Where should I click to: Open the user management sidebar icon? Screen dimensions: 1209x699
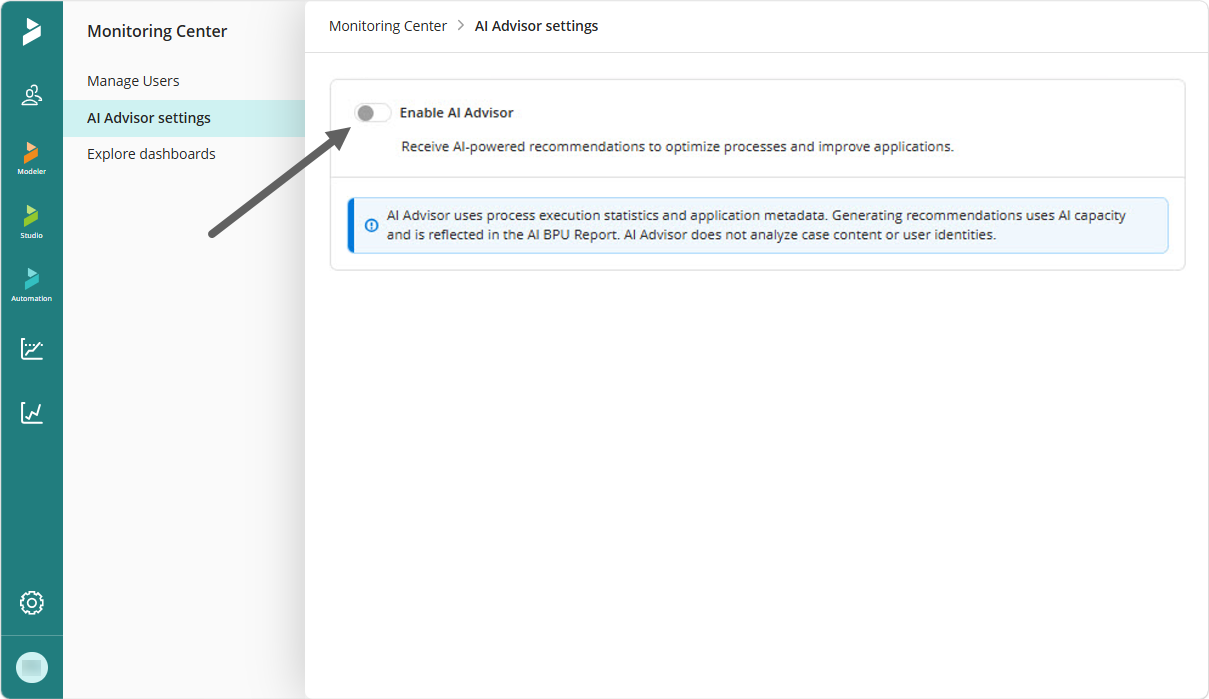(32, 95)
